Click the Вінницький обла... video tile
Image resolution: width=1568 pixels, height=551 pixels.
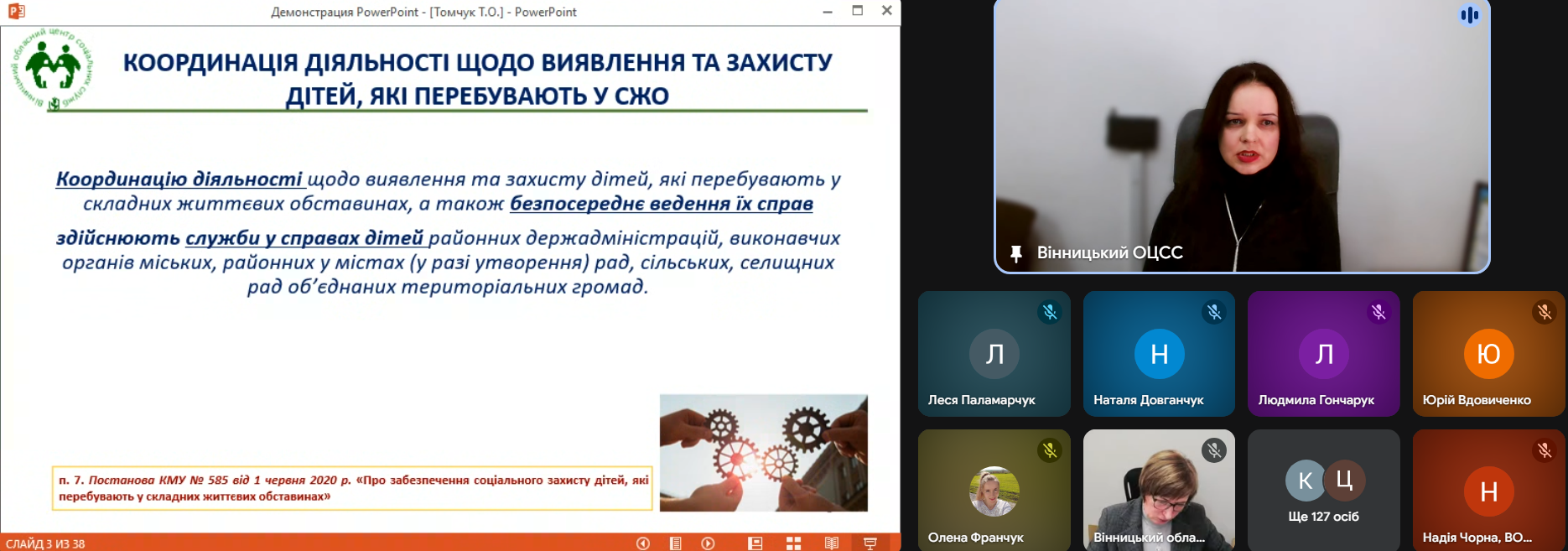point(1158,491)
